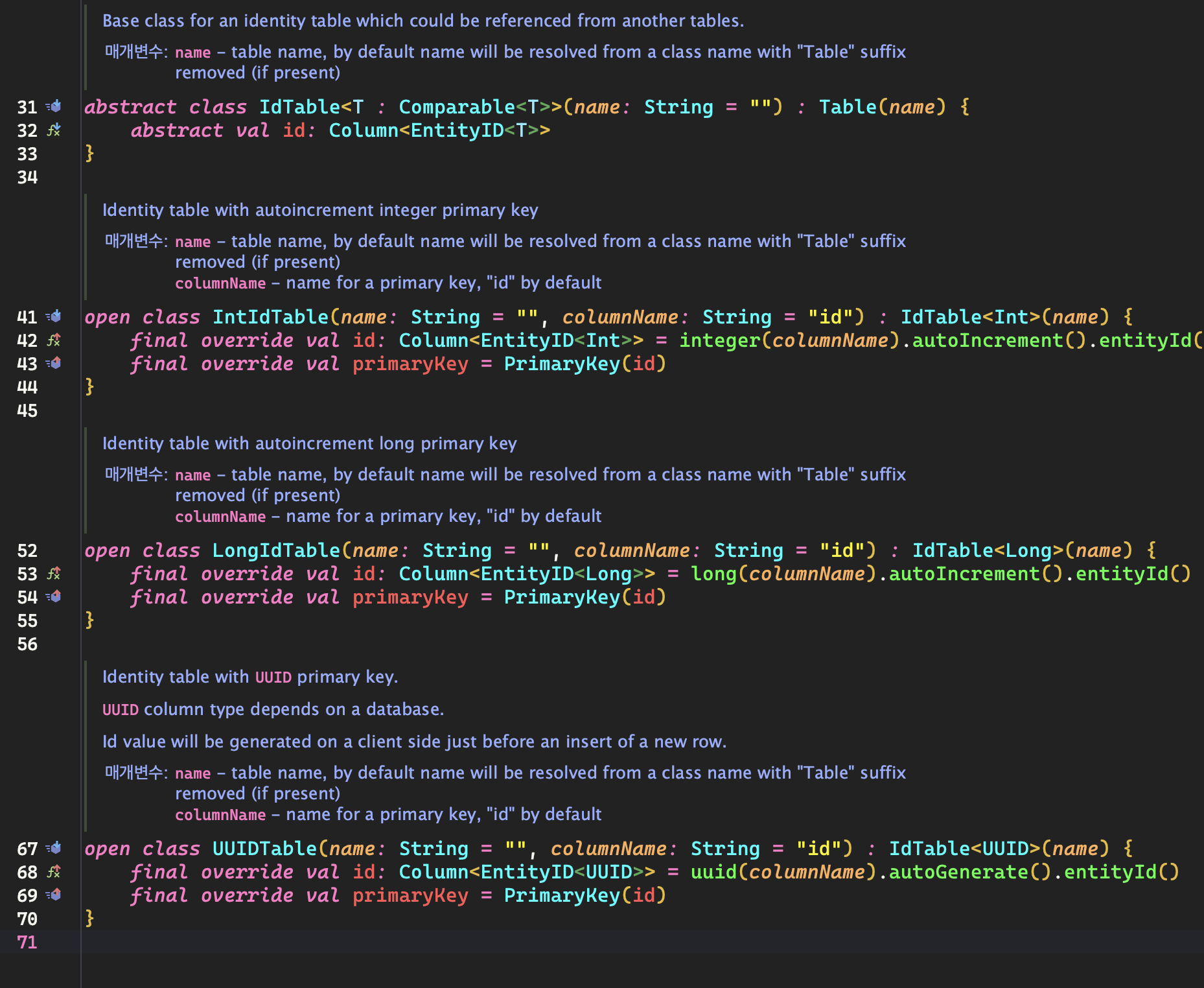
Task: Click line number 70 in the gutter
Action: click(27, 919)
